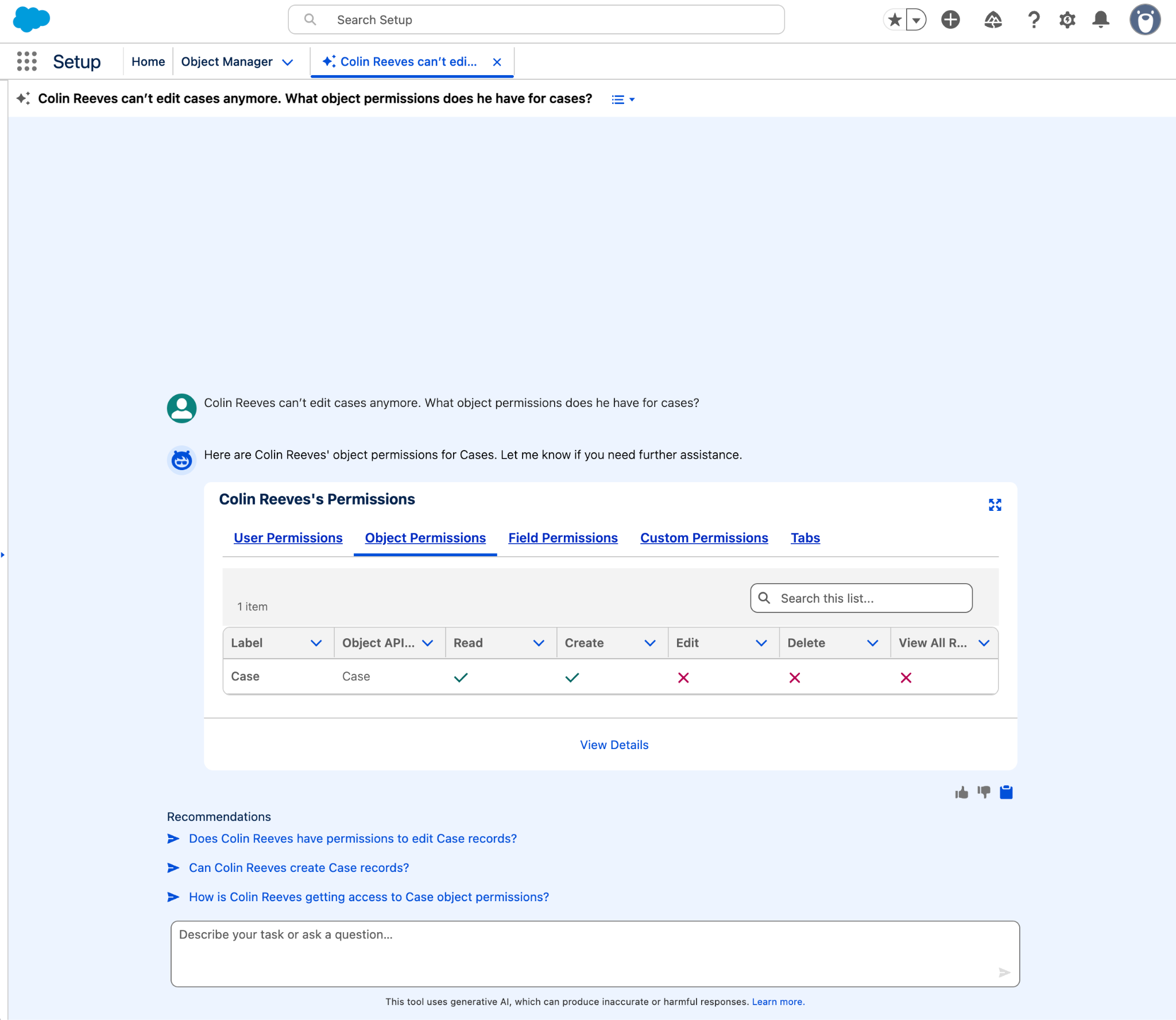Open the Object Manager tab
The image size is (1176, 1020).
[x=227, y=61]
